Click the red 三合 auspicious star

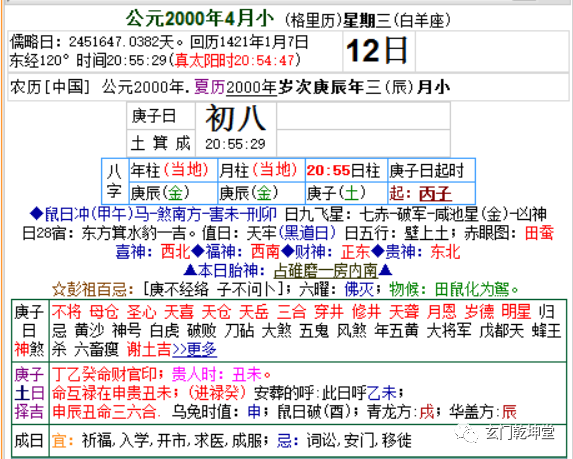point(291,312)
